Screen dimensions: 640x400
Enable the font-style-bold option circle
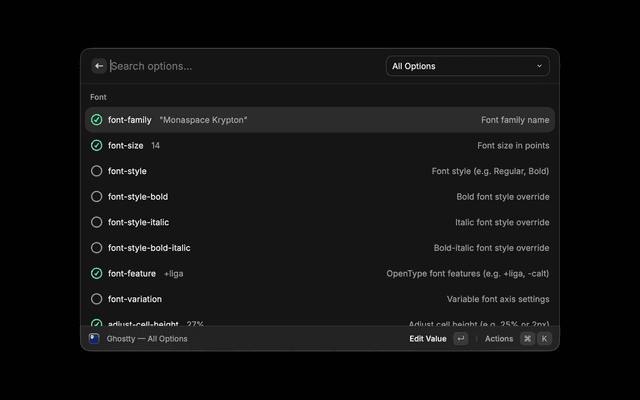point(97,197)
